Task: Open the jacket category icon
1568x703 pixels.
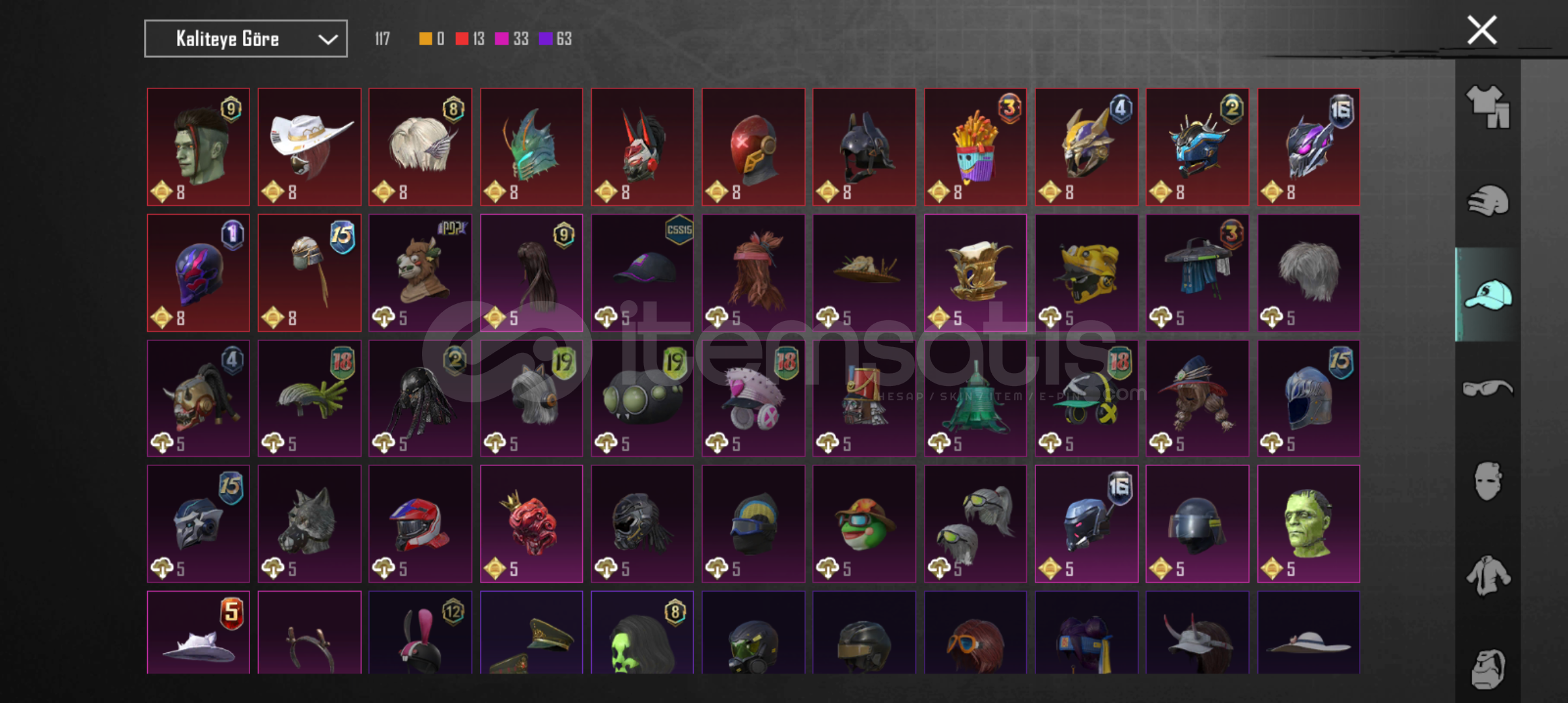Action: (x=1488, y=575)
